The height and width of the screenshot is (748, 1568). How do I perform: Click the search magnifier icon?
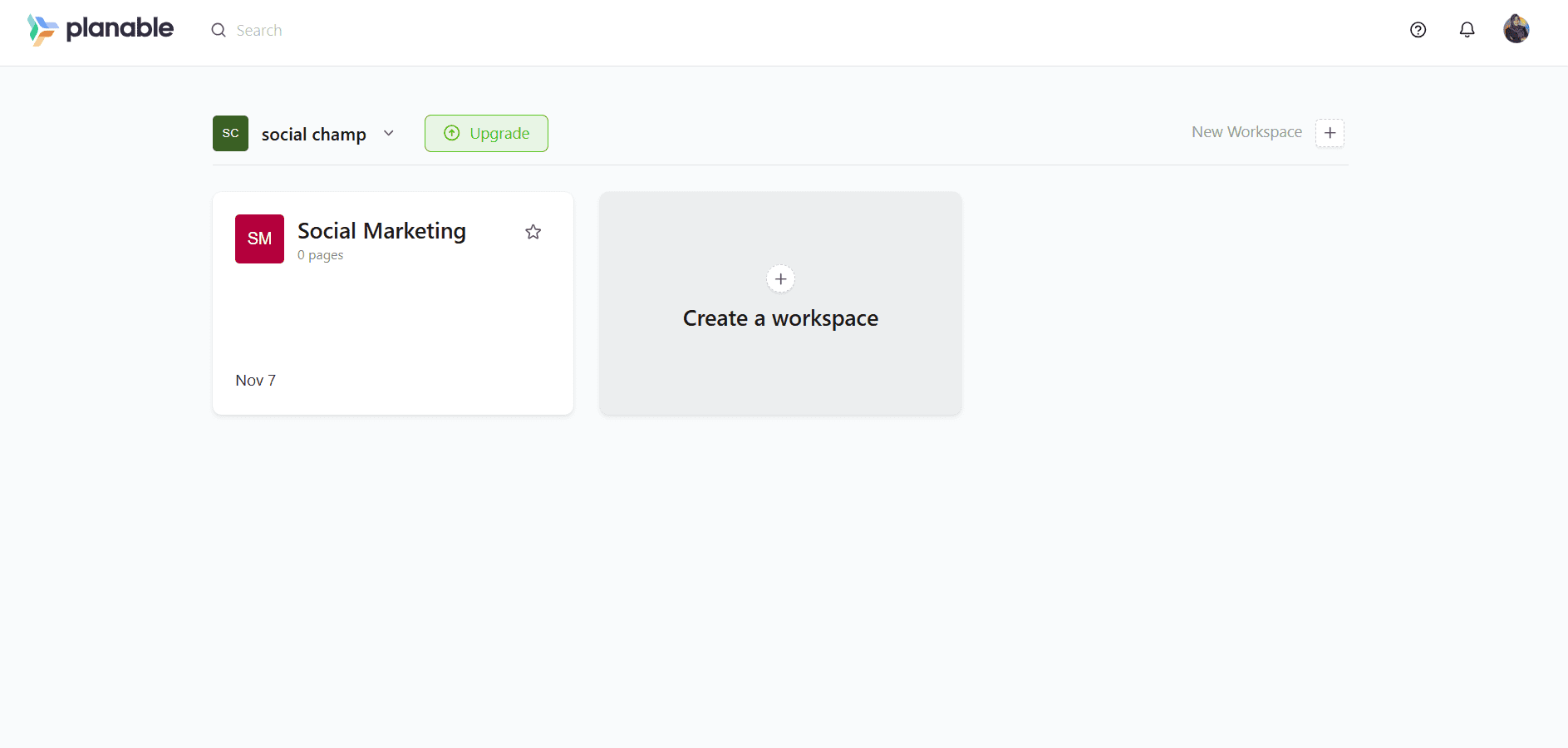(219, 31)
